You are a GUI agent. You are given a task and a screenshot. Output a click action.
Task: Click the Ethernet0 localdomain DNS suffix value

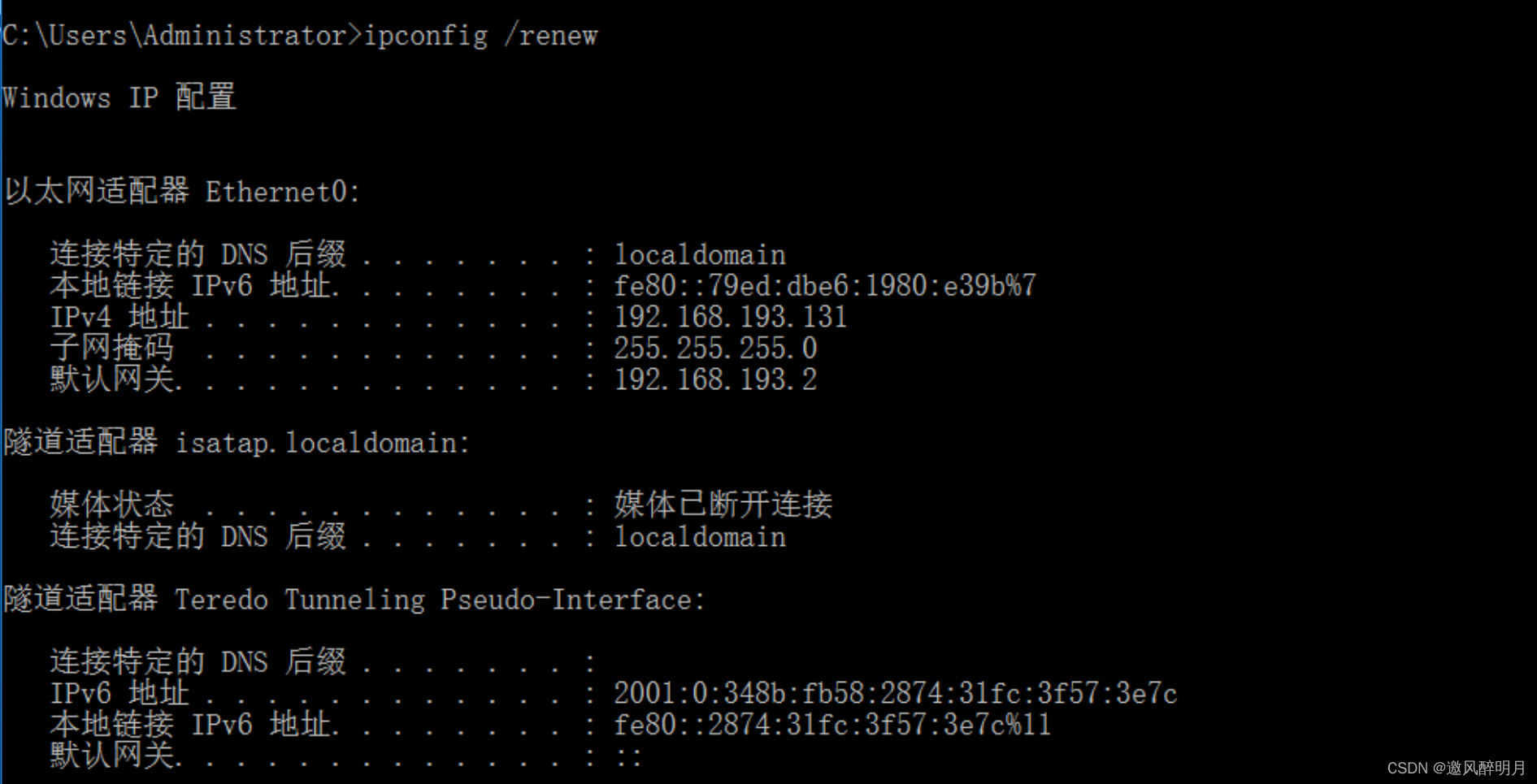click(700, 255)
